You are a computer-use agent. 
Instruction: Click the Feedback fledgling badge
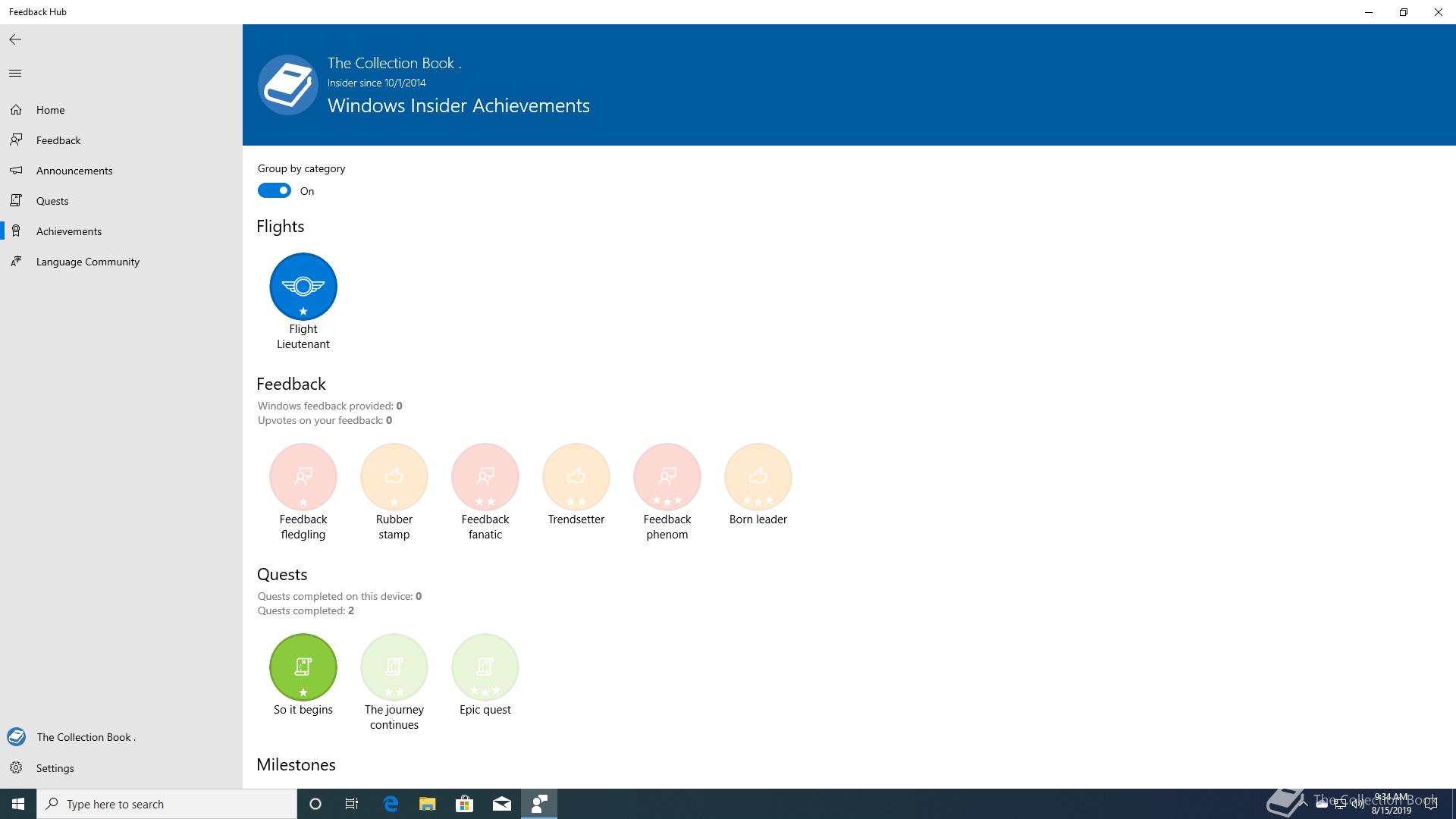click(303, 477)
